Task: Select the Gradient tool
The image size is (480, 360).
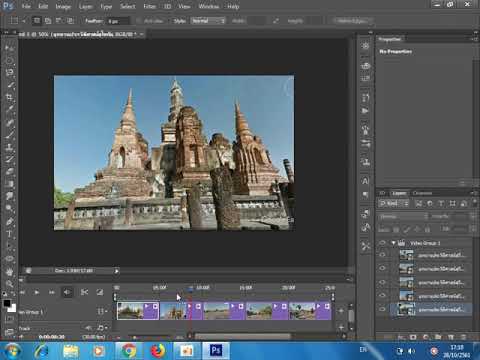Action: click(9, 184)
